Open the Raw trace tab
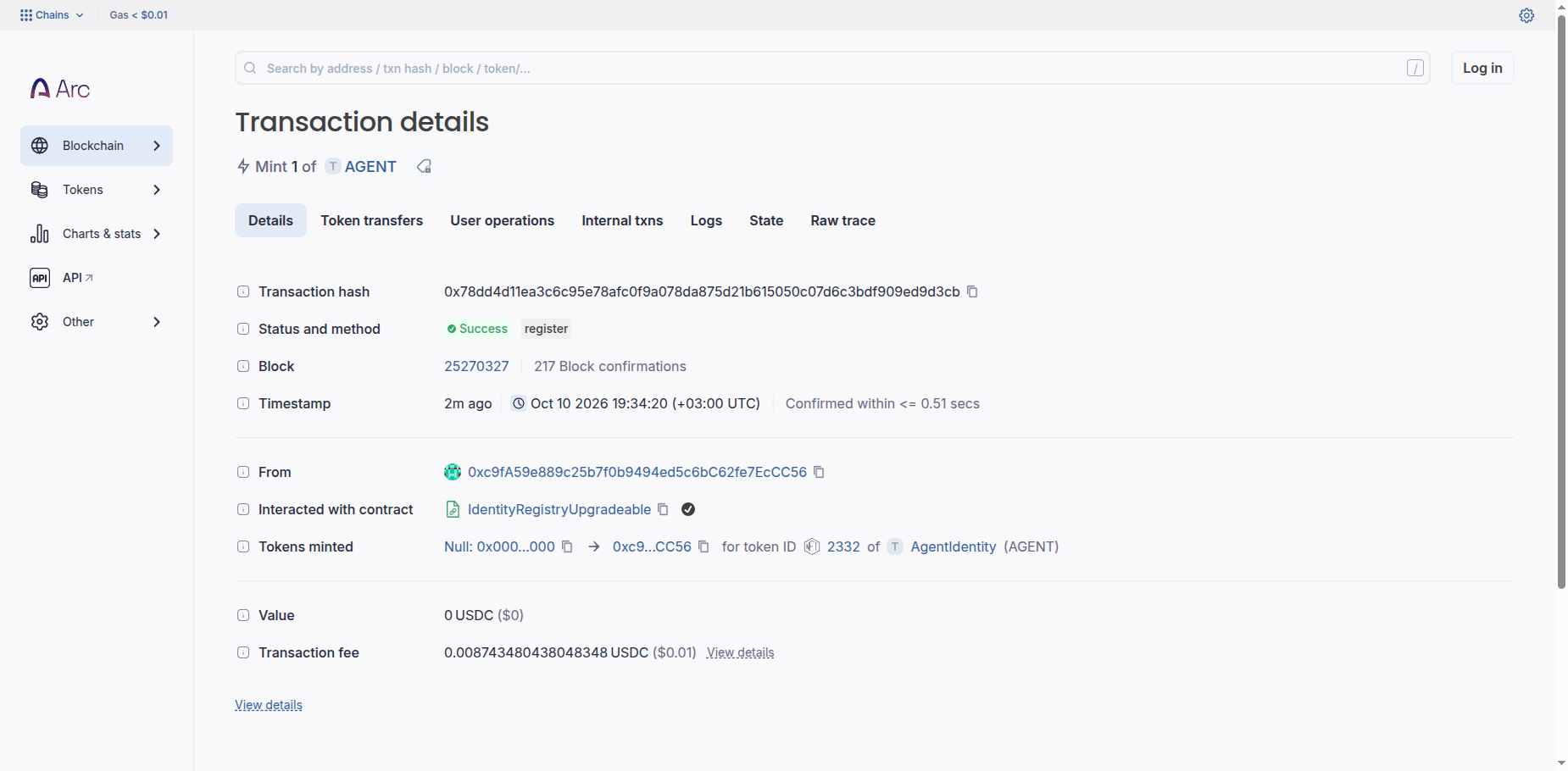Screen dimensions: 1568x771 coord(843,220)
